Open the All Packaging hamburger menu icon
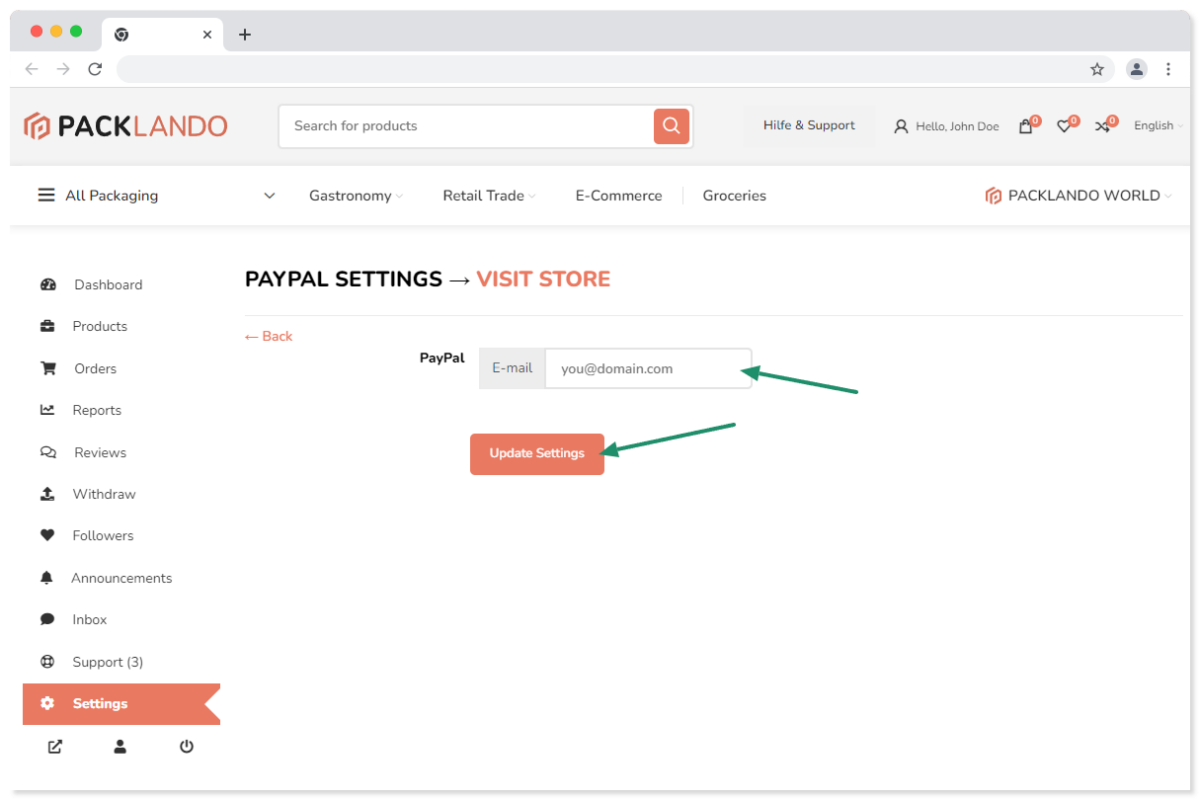Screen dimensions: 1200x800 coord(46,195)
